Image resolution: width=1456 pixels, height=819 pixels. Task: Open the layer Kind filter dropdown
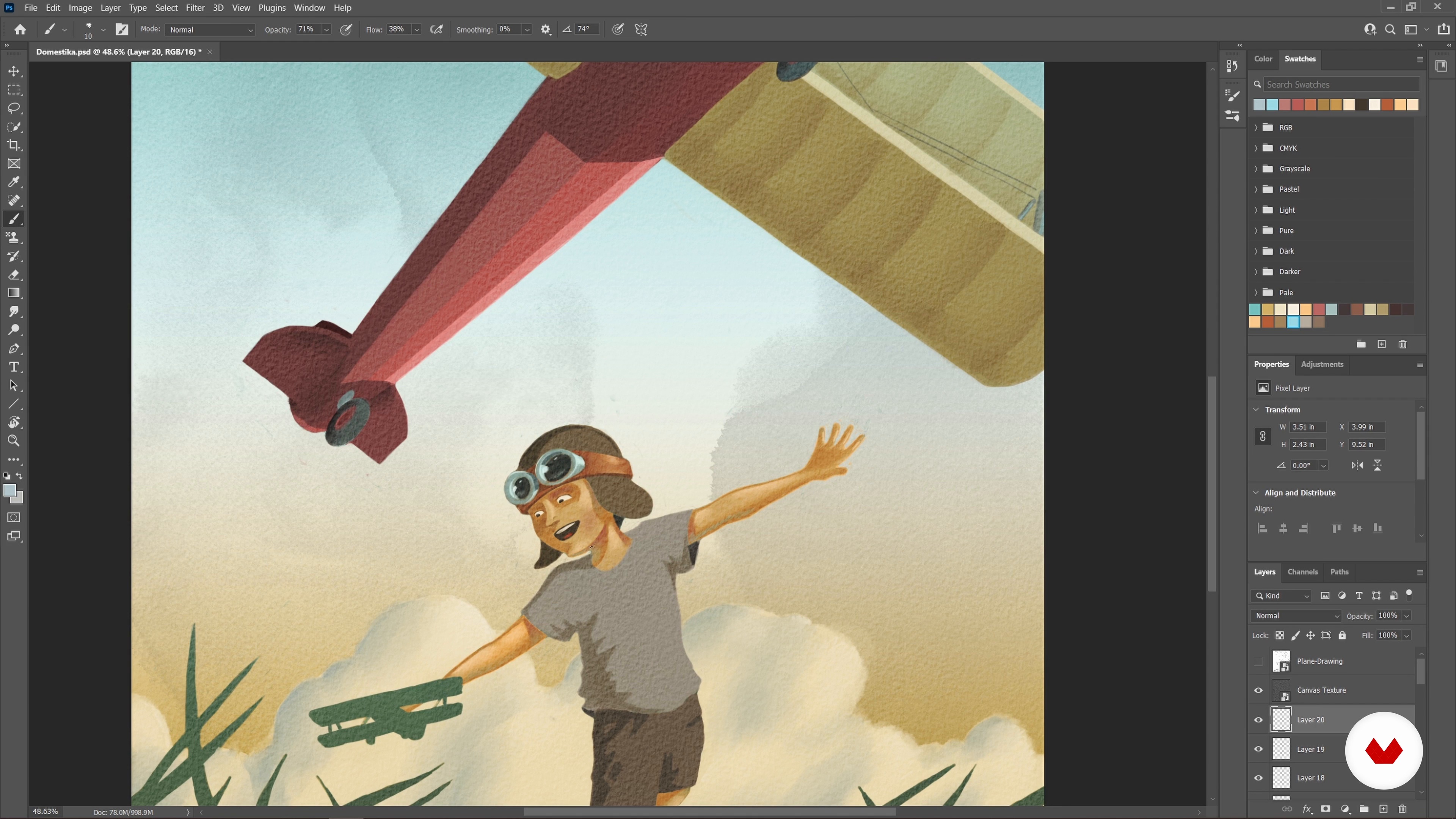pyautogui.click(x=1281, y=596)
